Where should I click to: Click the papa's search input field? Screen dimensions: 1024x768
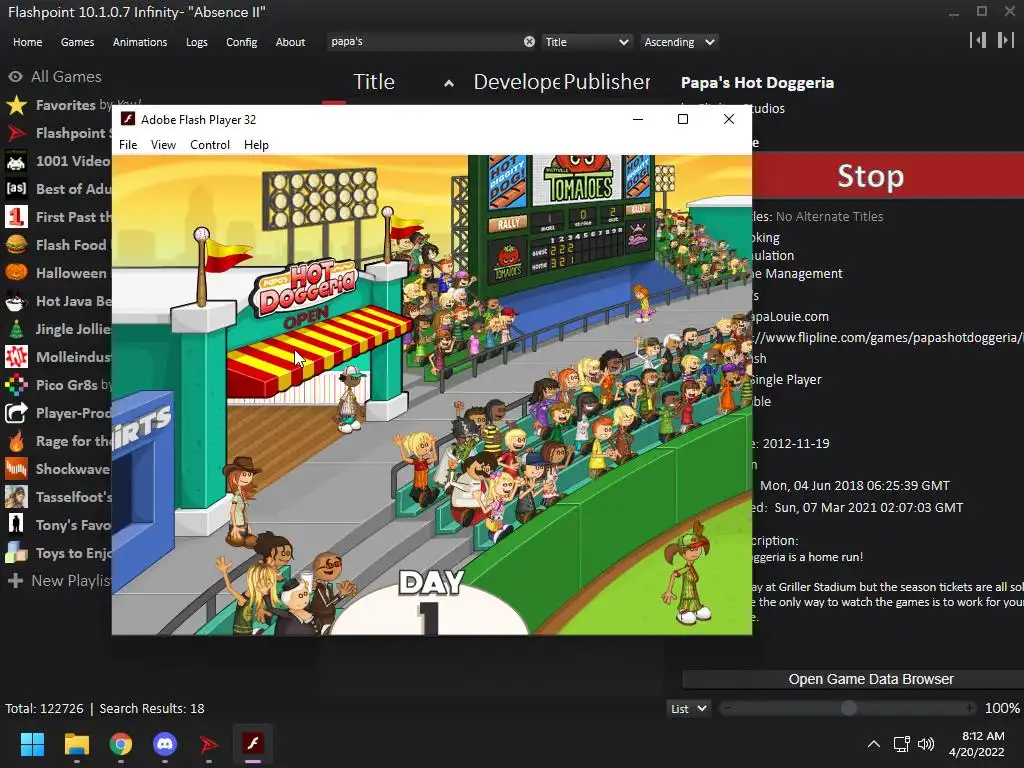click(424, 42)
